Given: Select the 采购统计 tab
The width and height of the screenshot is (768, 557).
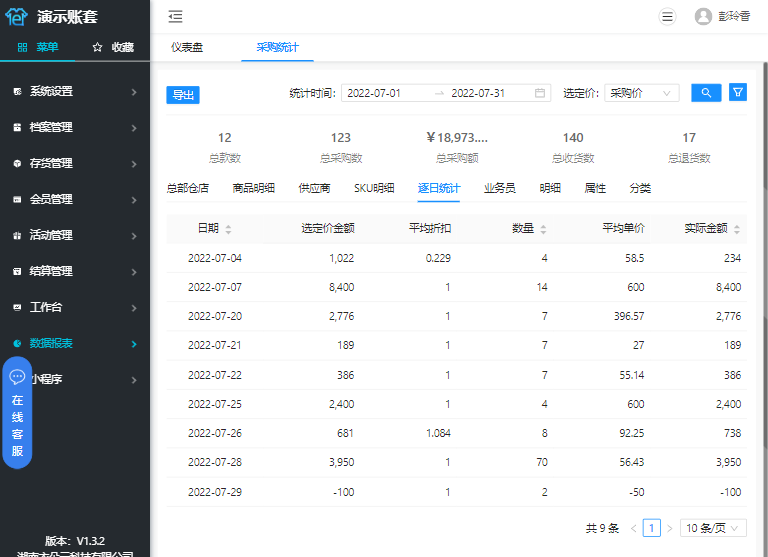Looking at the screenshot, I should point(277,47).
